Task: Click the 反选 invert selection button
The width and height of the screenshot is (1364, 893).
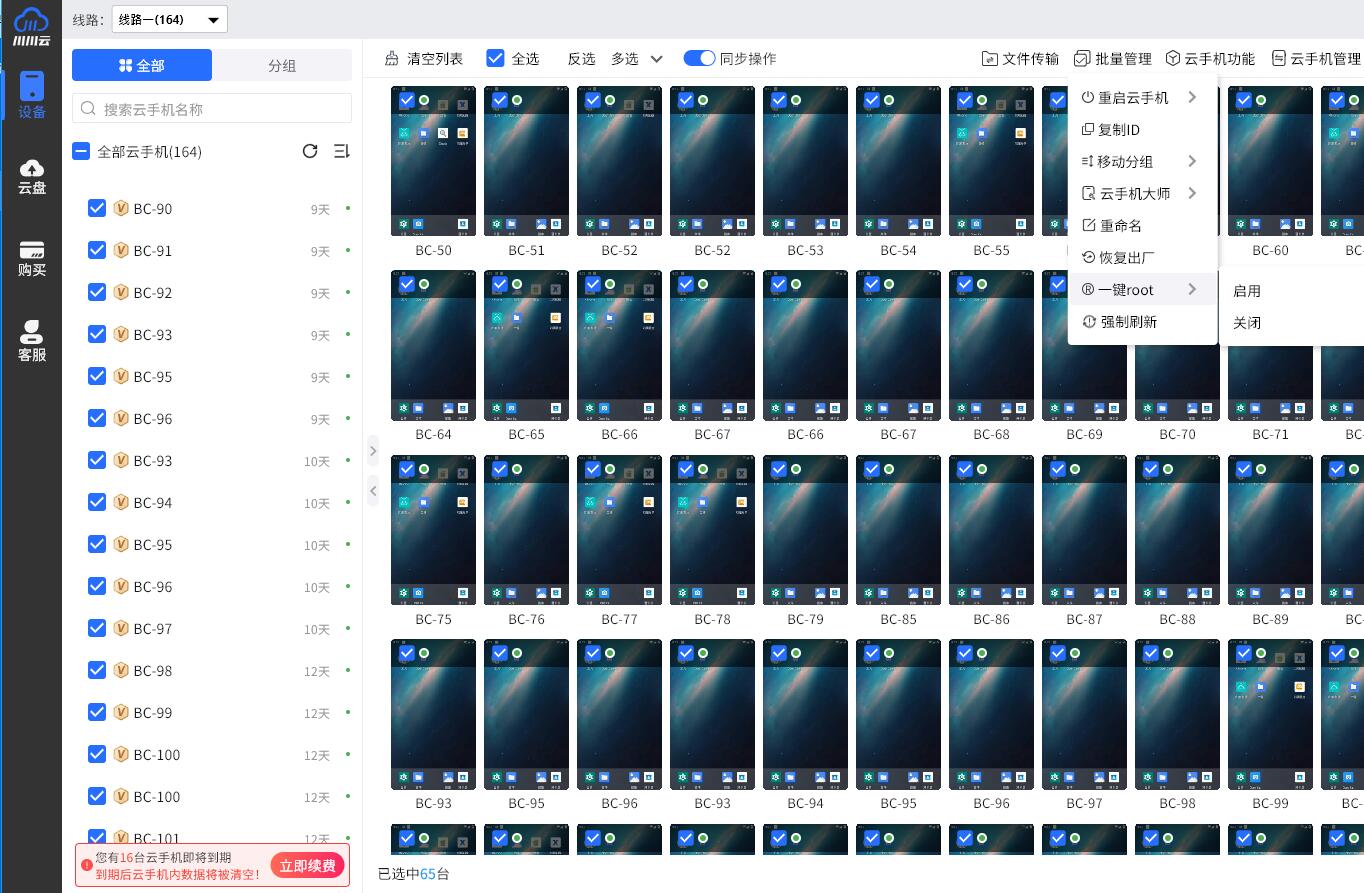Action: (x=581, y=59)
